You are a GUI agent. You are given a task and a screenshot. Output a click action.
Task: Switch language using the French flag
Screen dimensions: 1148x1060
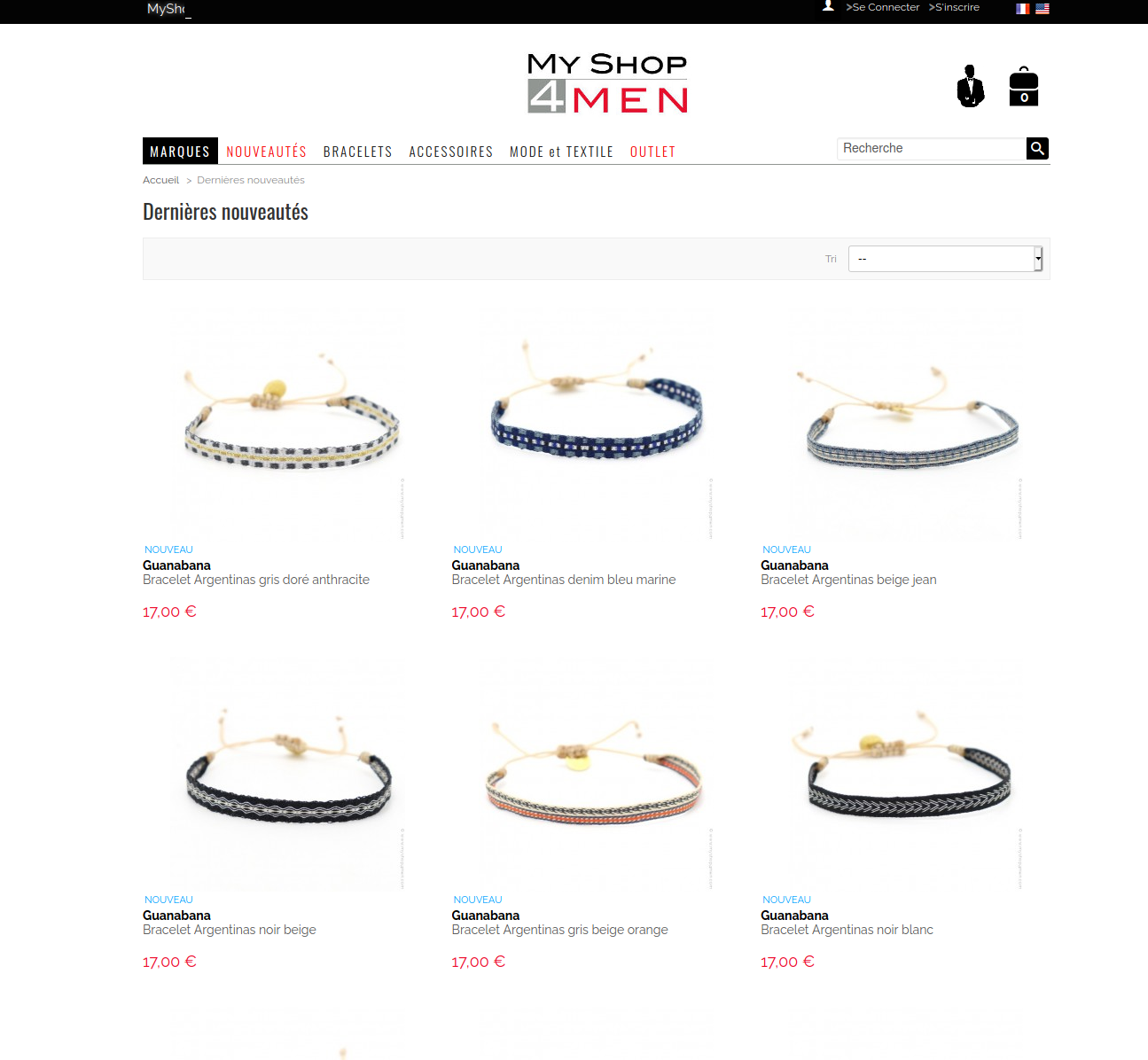coord(1022,8)
